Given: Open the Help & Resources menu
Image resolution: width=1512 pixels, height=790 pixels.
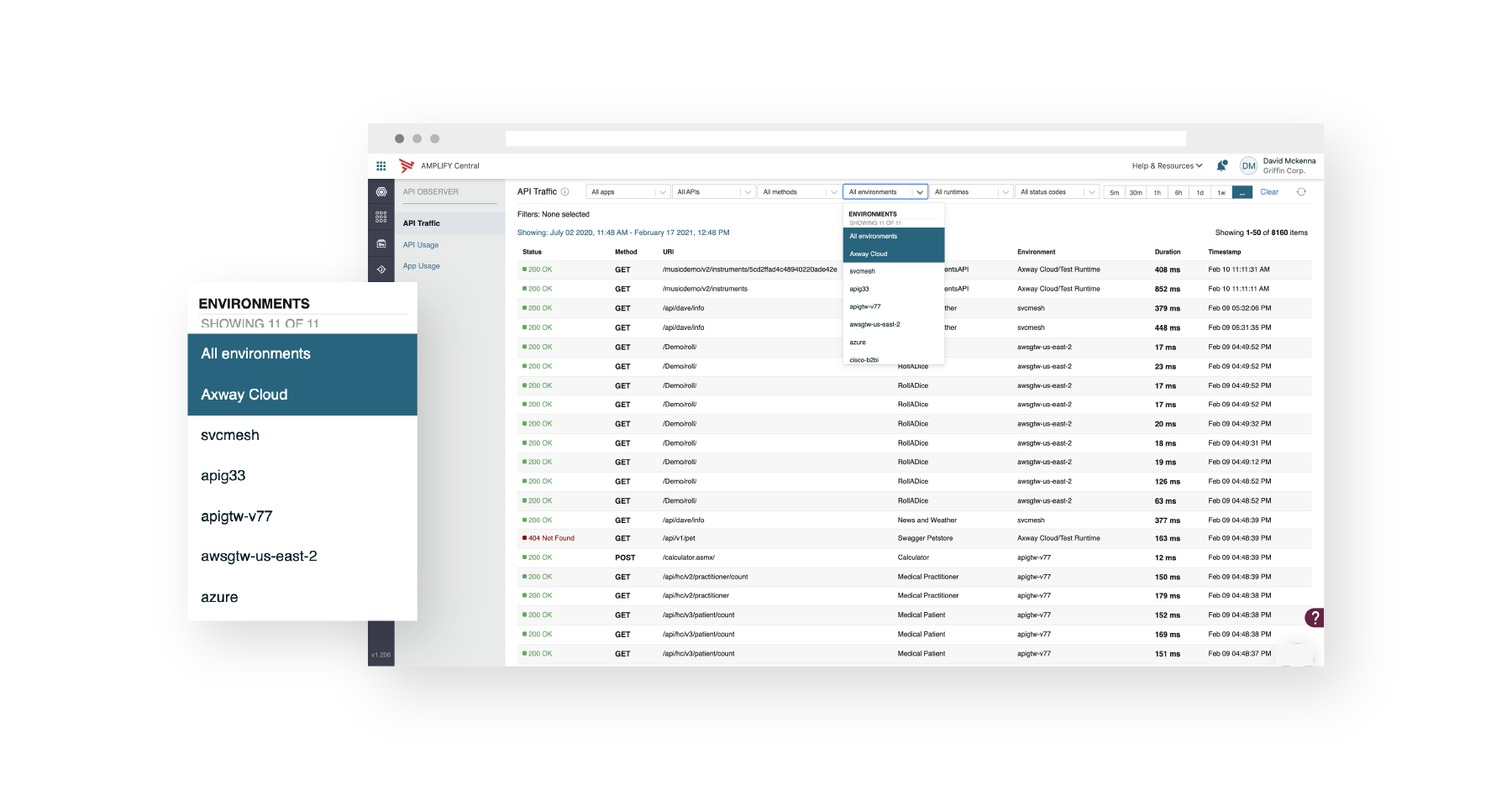Looking at the screenshot, I should pyautogui.click(x=1167, y=166).
